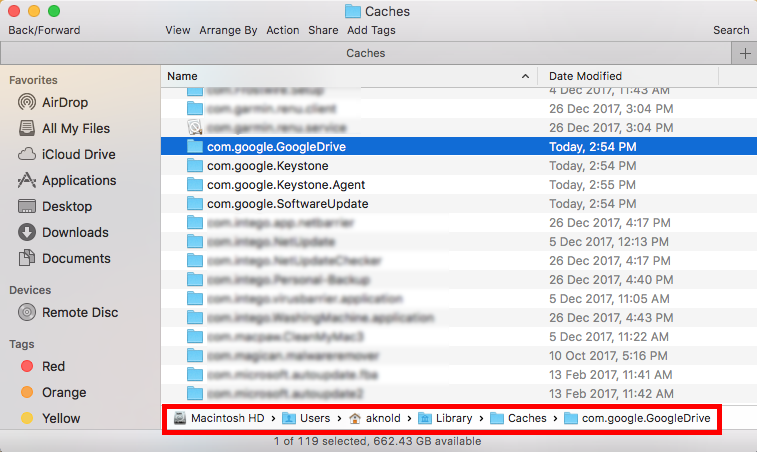Viewport: 757px width, 452px height.
Task: Click Caches in the path bar
Action: click(x=518, y=418)
